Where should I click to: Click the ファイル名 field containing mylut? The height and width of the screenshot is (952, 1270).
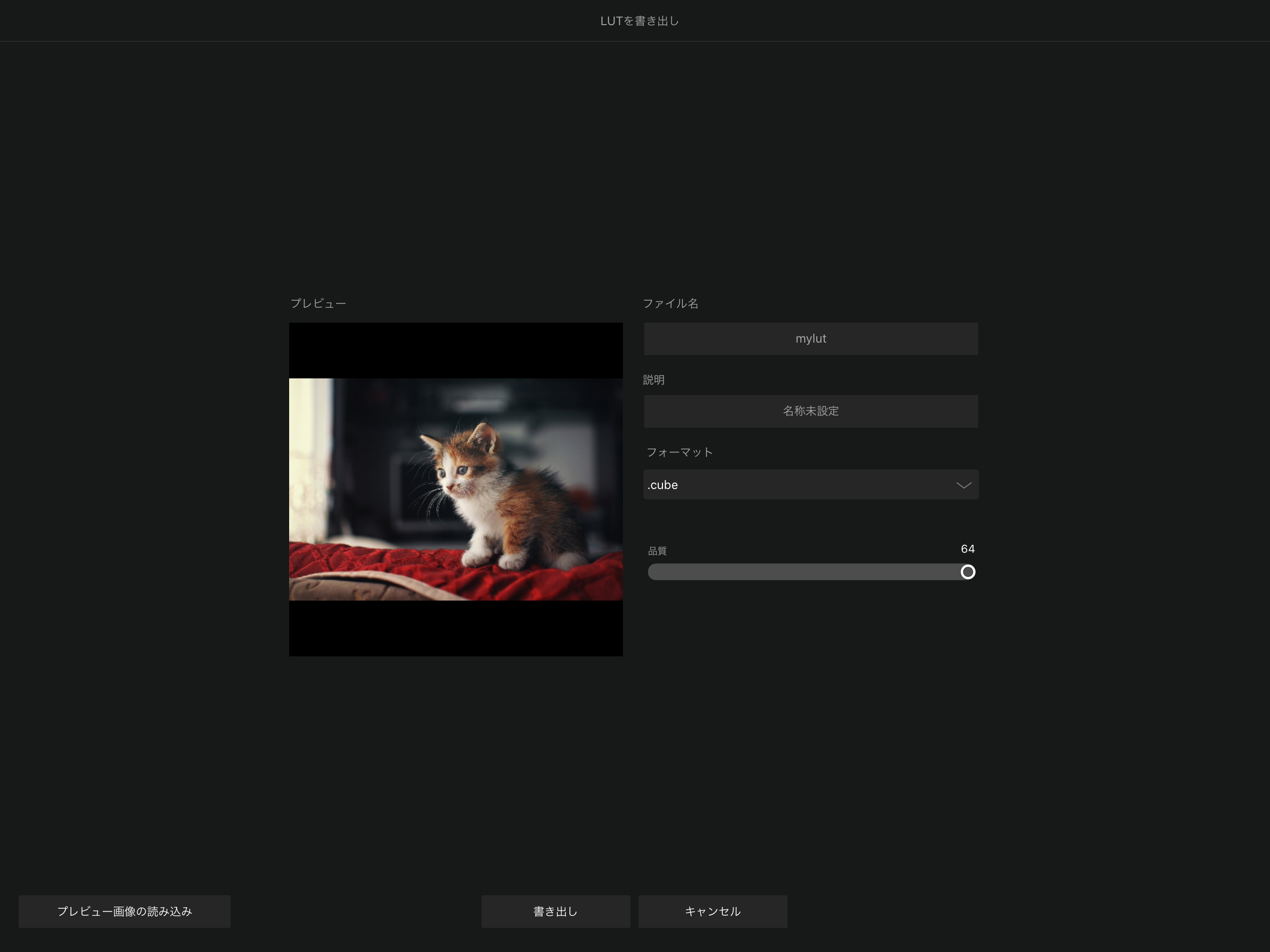click(x=811, y=339)
